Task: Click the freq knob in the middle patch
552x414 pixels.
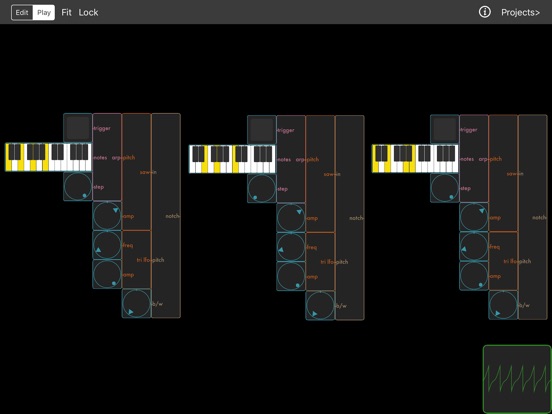Action: click(x=291, y=247)
